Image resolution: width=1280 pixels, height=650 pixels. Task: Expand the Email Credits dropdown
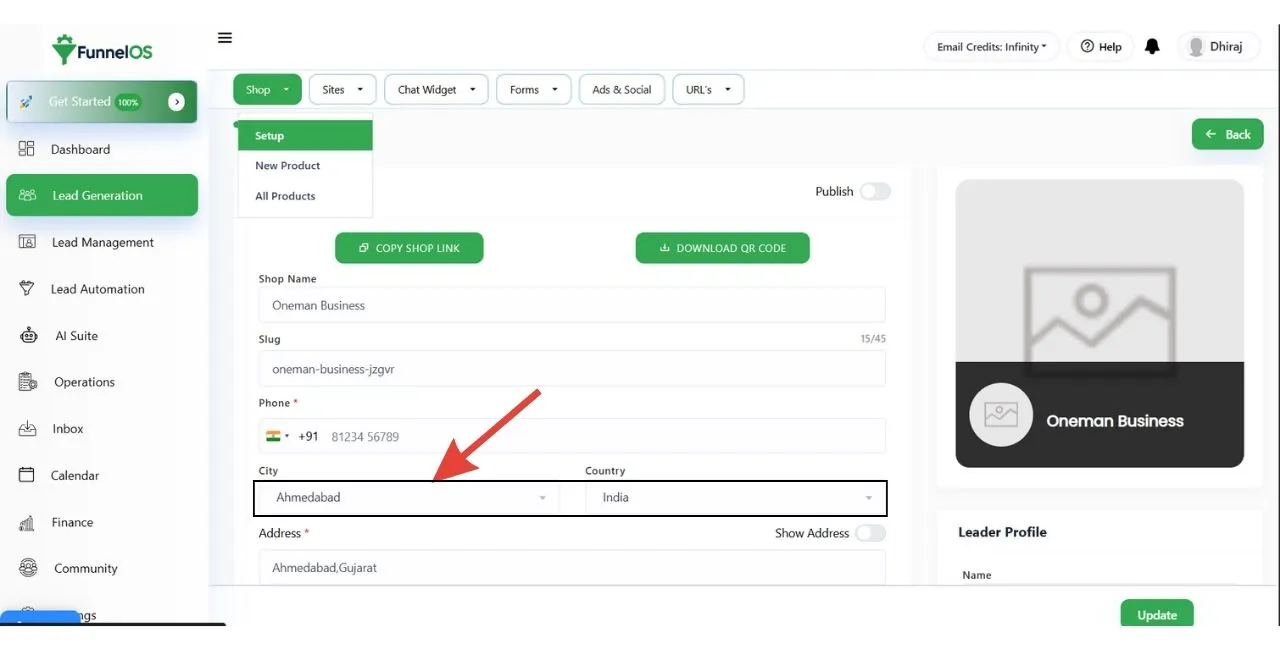pos(991,47)
